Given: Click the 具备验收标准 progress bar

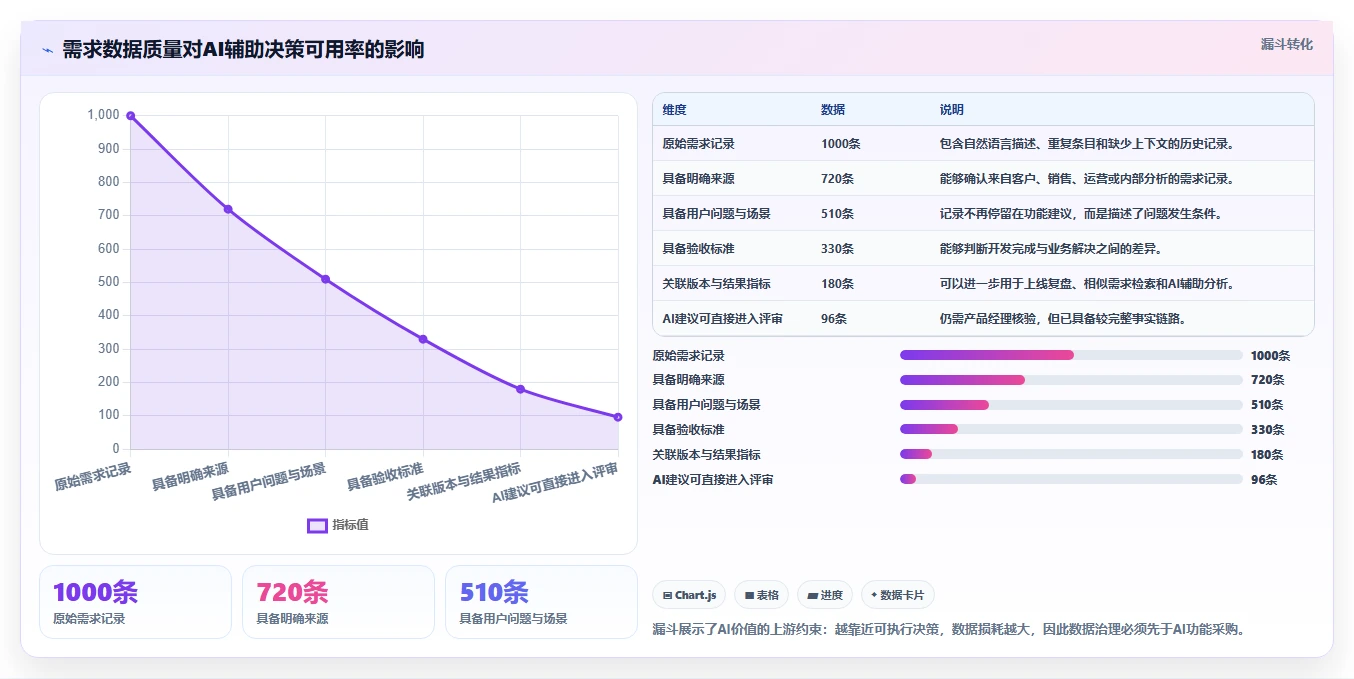Looking at the screenshot, I should [x=1071, y=430].
